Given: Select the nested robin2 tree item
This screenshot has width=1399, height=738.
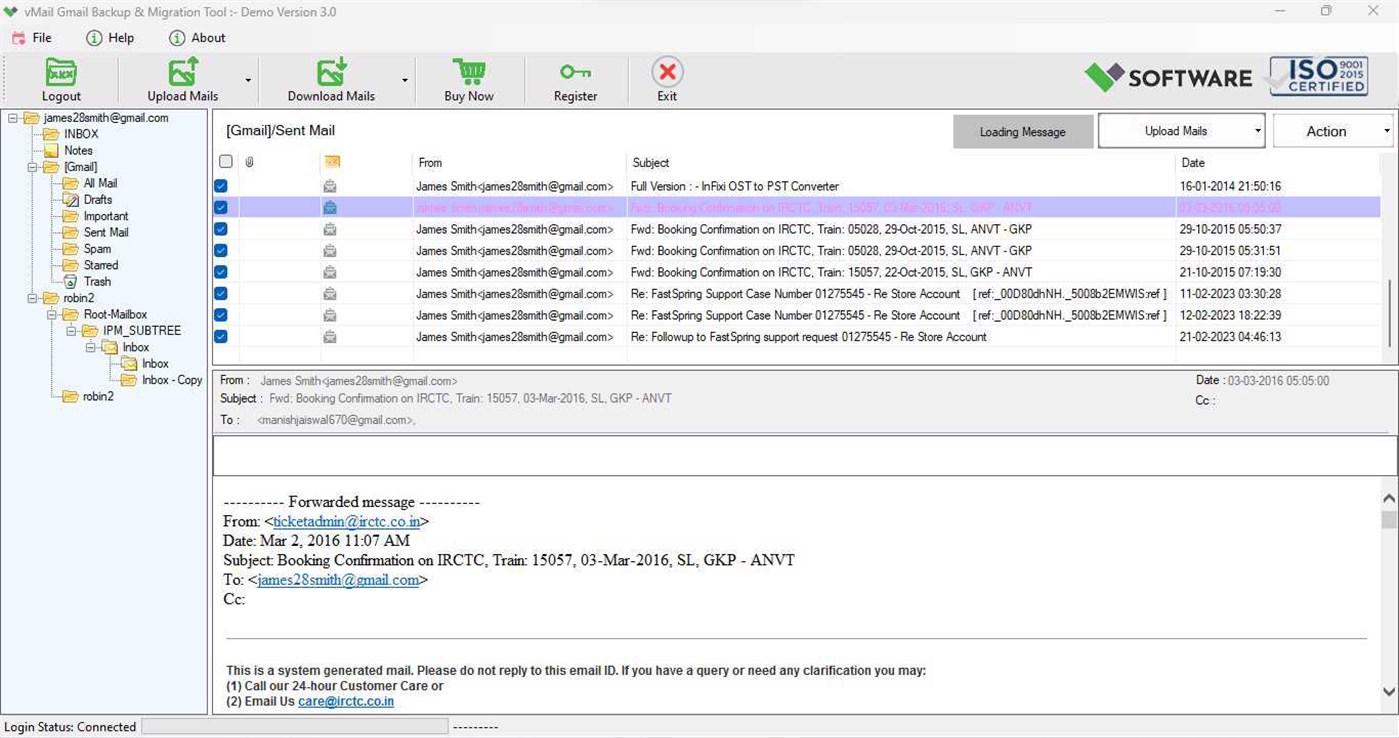Looking at the screenshot, I should tap(98, 396).
